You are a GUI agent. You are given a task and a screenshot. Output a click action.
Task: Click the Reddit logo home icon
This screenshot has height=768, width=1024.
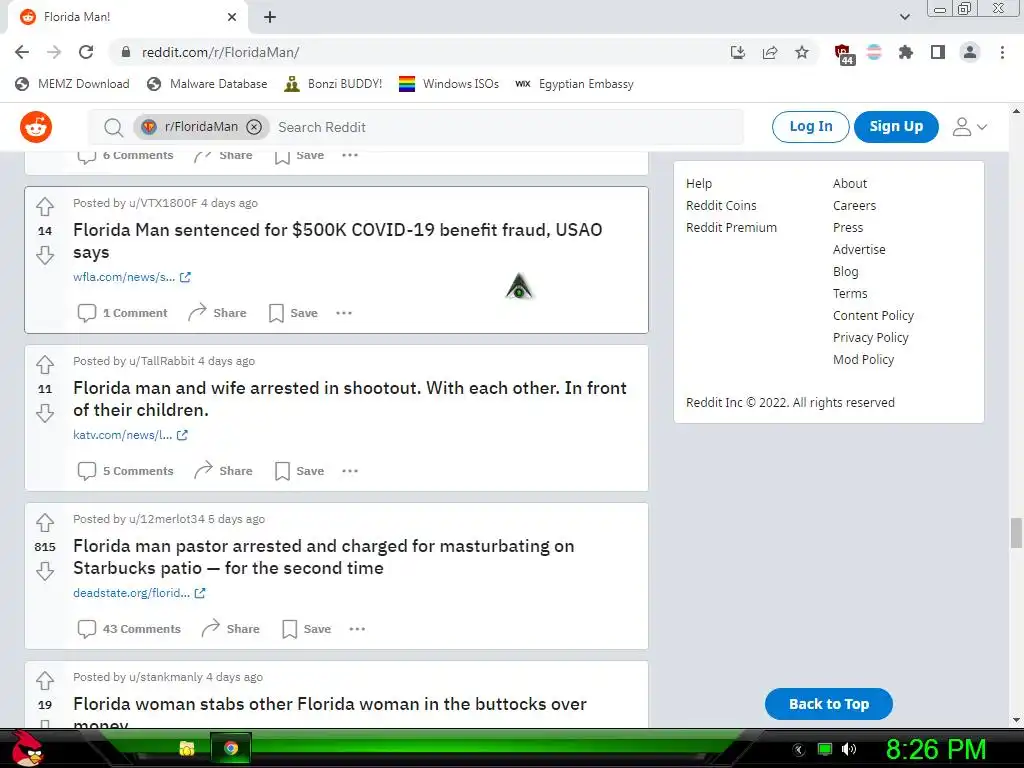pos(36,127)
